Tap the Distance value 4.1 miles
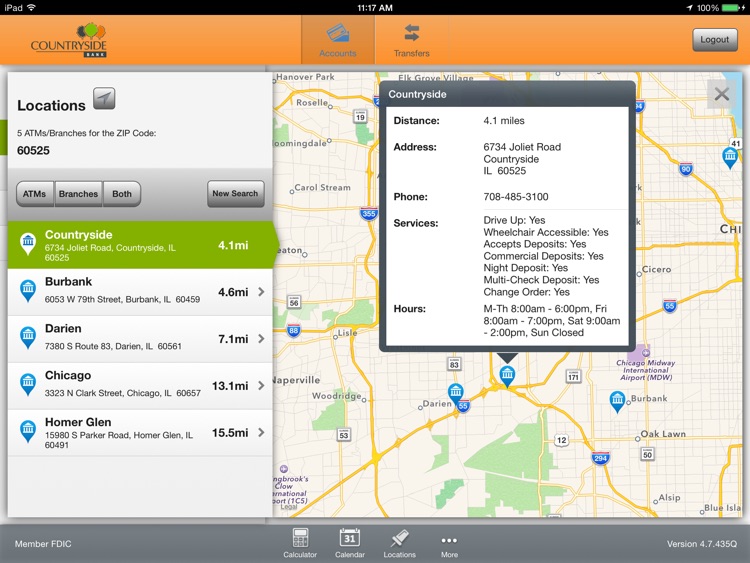 click(x=504, y=121)
